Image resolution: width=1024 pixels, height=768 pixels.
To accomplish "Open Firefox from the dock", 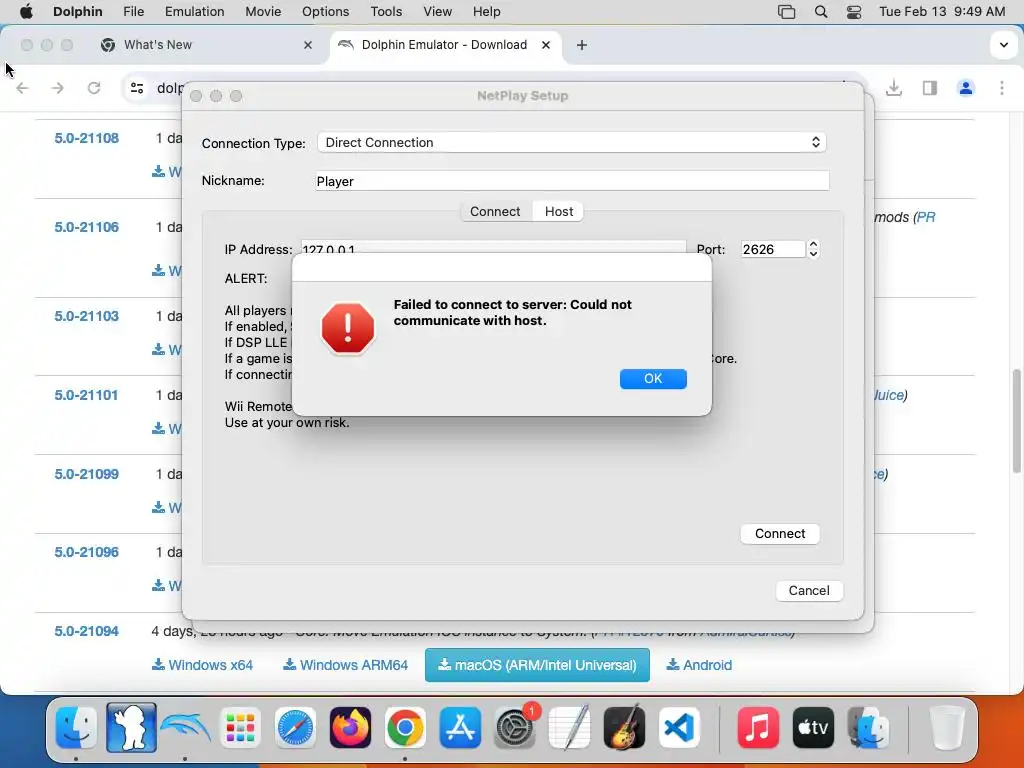I will coord(350,727).
